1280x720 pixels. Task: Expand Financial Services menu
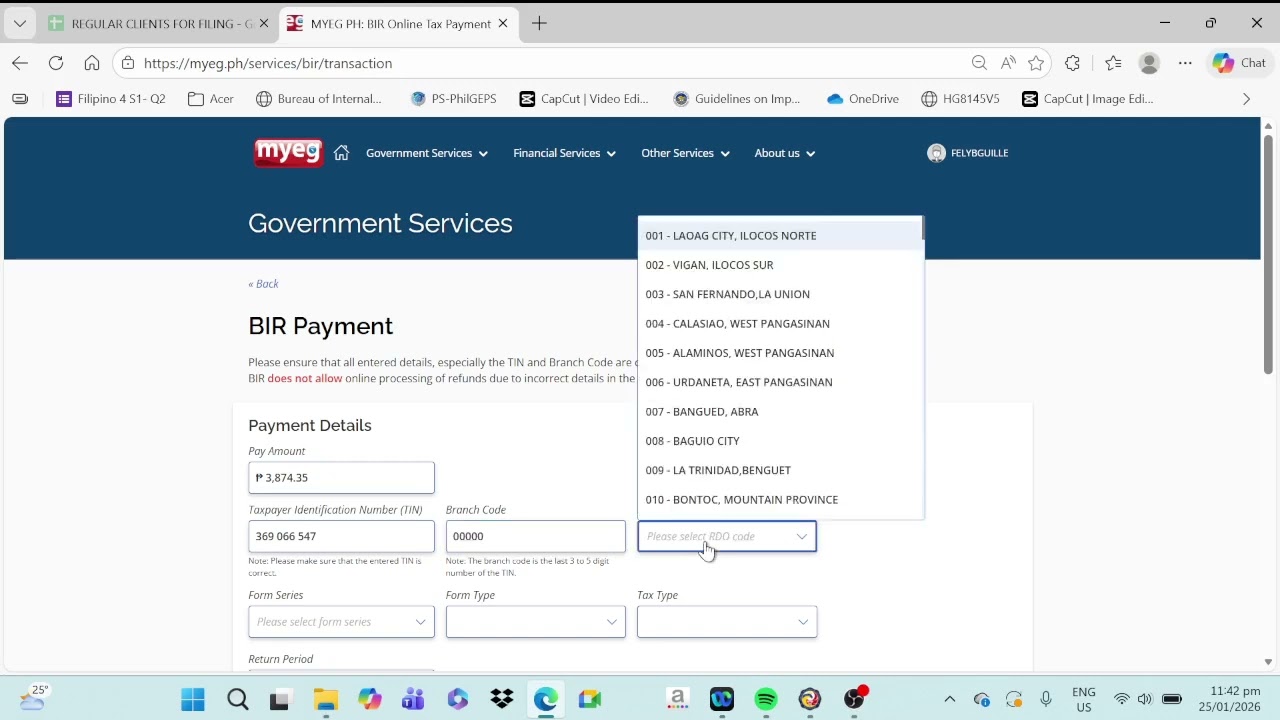[564, 153]
